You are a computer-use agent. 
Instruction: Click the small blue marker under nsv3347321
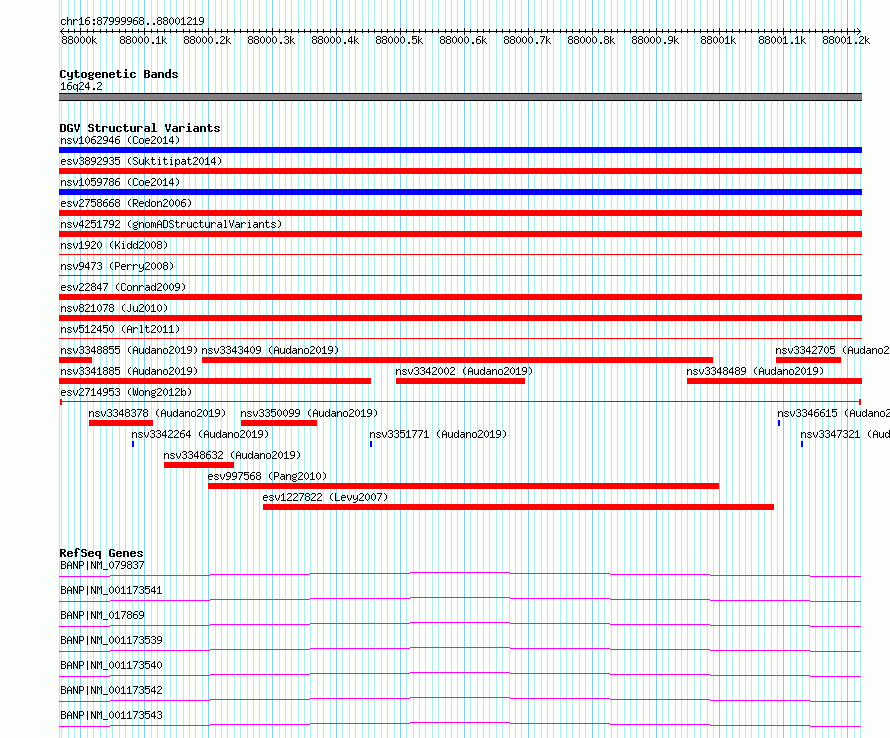point(802,444)
